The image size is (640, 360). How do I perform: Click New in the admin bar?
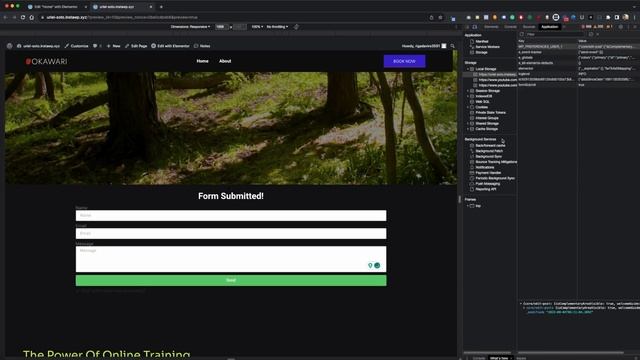(113, 46)
